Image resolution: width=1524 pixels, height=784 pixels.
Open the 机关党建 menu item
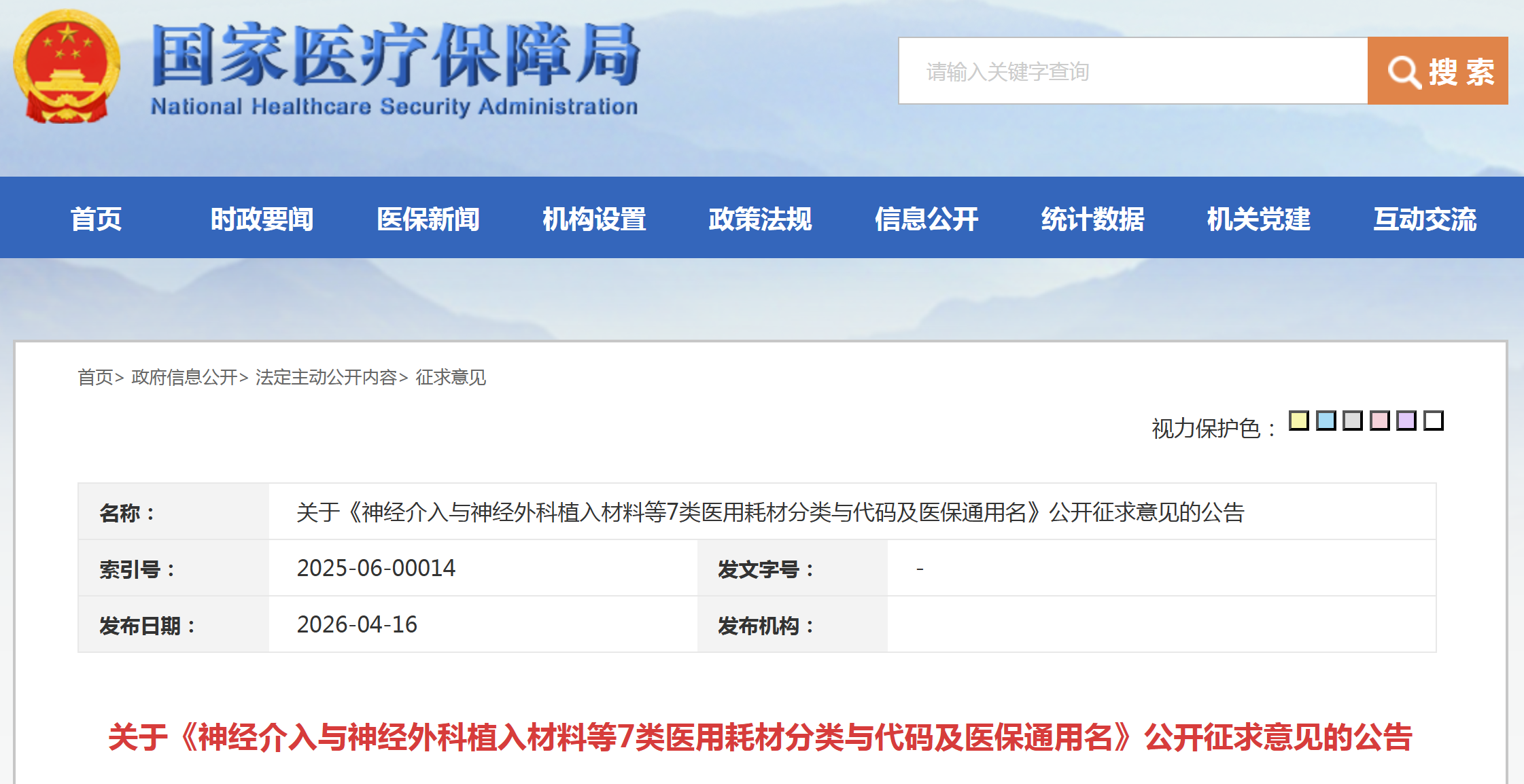point(1259,219)
